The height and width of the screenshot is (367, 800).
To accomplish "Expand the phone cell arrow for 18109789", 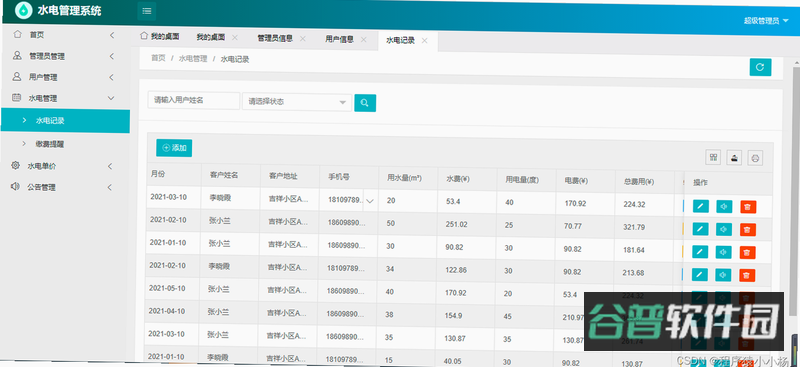I will pos(370,202).
